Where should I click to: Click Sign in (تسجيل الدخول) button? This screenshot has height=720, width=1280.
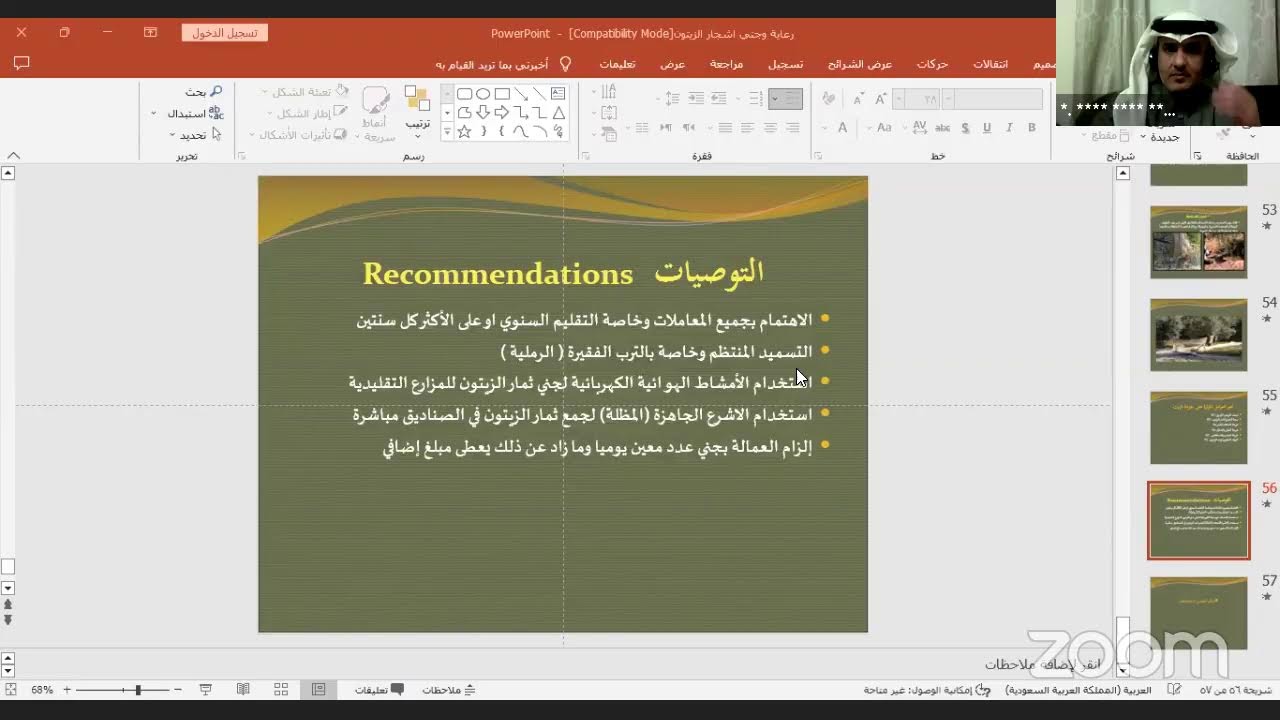point(225,33)
